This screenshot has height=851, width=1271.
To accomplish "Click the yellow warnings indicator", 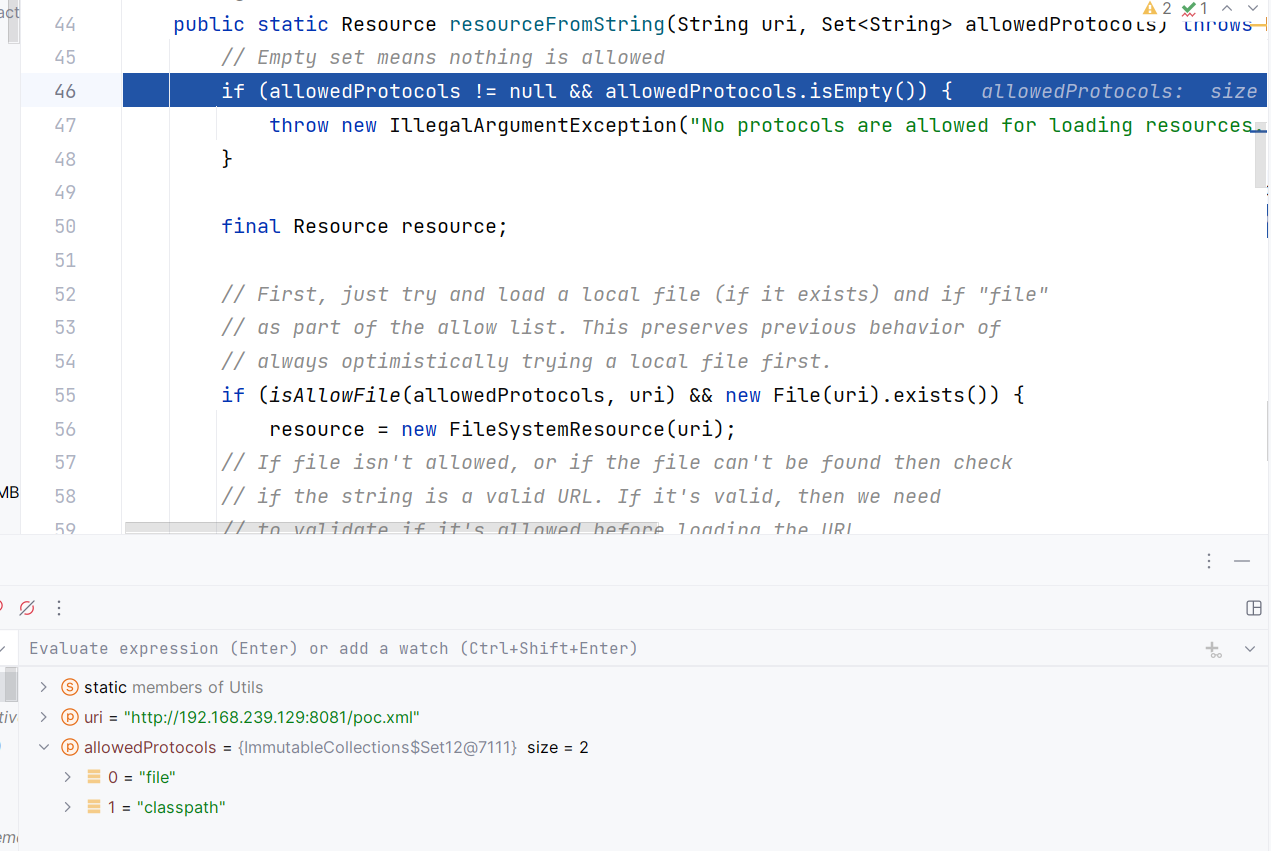I will click(x=1156, y=8).
